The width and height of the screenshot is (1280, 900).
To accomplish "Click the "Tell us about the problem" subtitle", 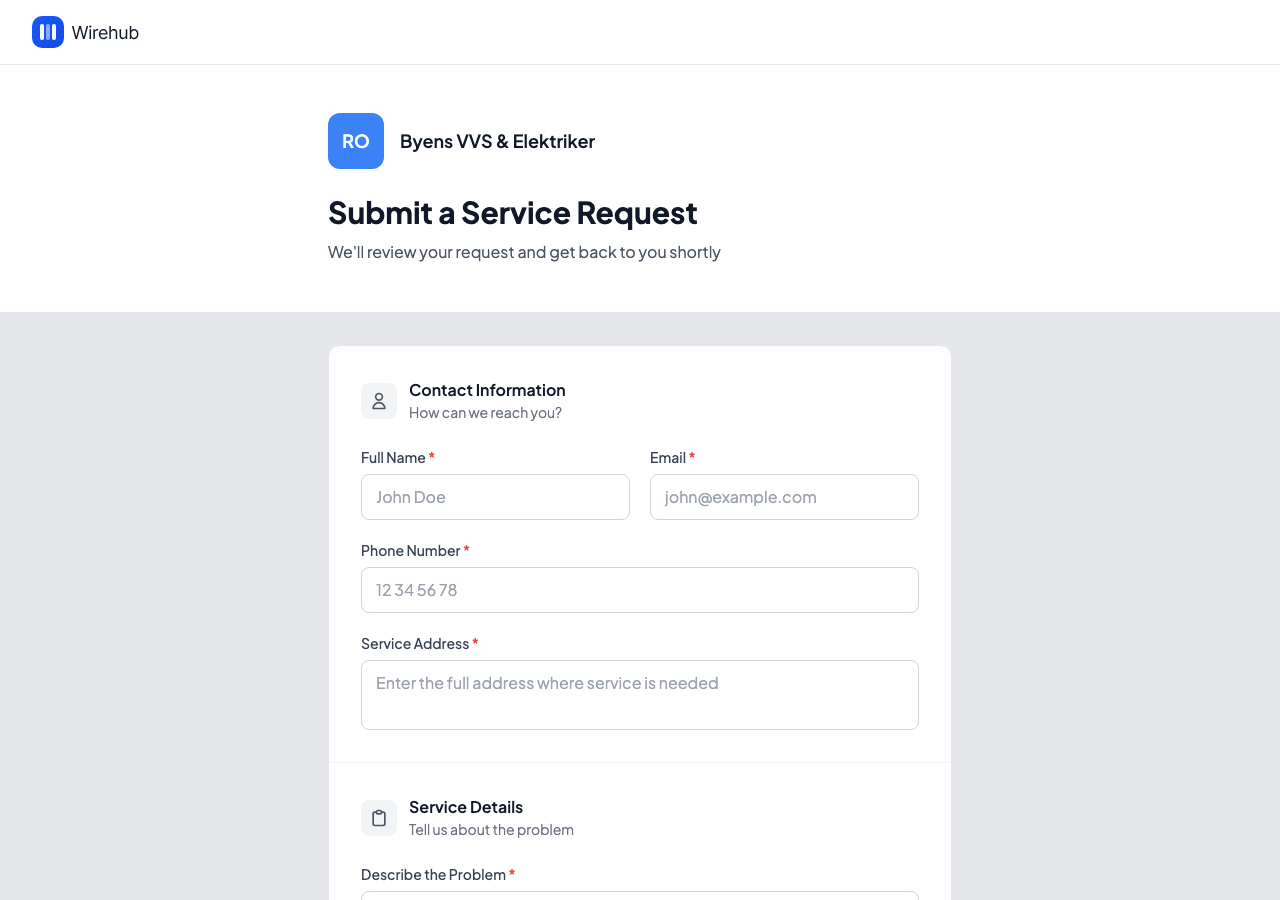I will pos(491,829).
